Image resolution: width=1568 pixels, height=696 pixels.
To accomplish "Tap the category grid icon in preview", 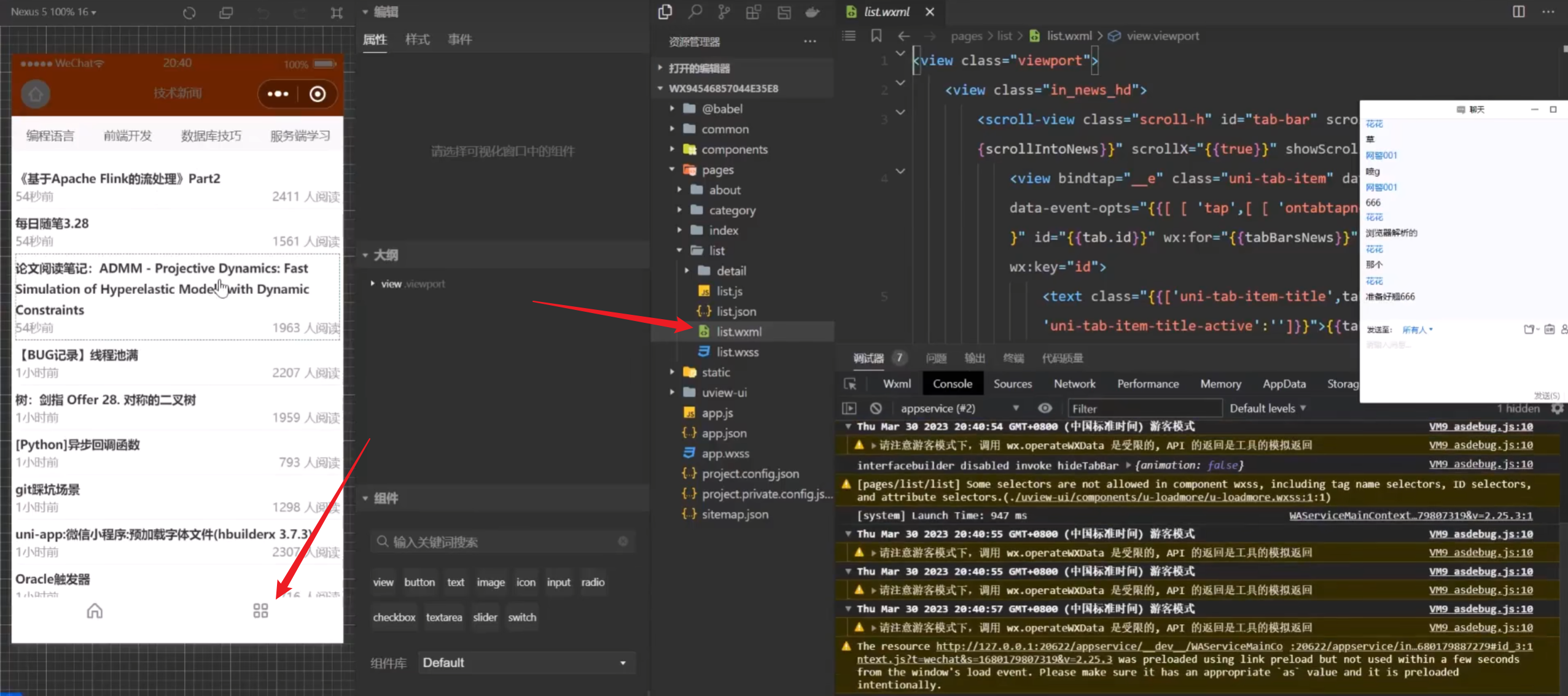I will [260, 611].
